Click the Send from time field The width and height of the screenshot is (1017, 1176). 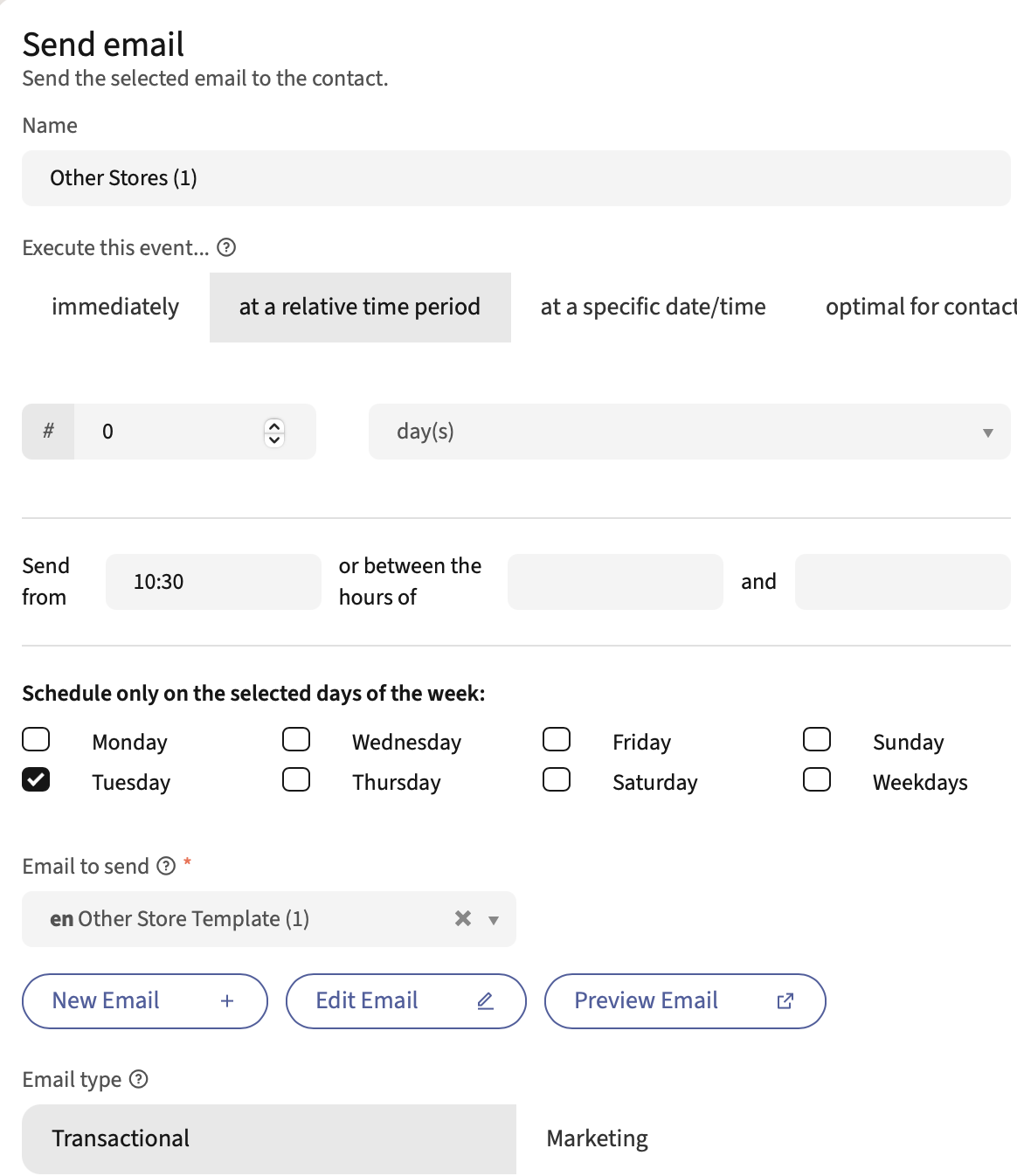pos(213,582)
